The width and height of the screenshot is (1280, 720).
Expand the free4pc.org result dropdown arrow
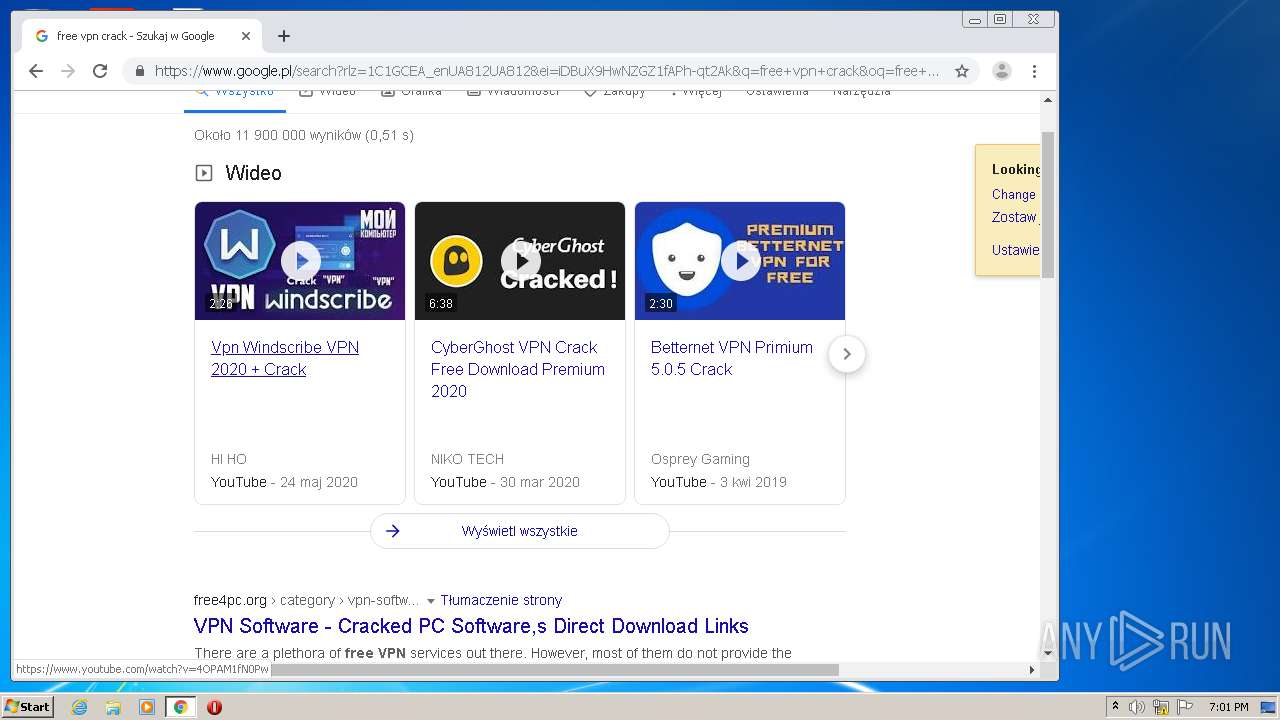[x=431, y=601]
